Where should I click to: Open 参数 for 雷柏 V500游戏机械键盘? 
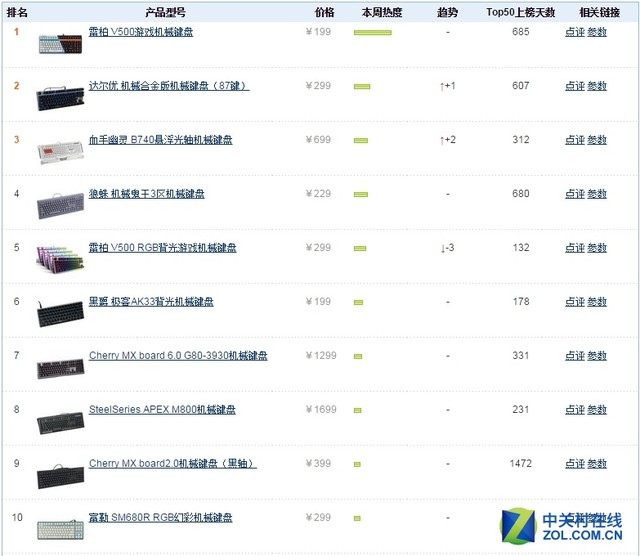(597, 32)
